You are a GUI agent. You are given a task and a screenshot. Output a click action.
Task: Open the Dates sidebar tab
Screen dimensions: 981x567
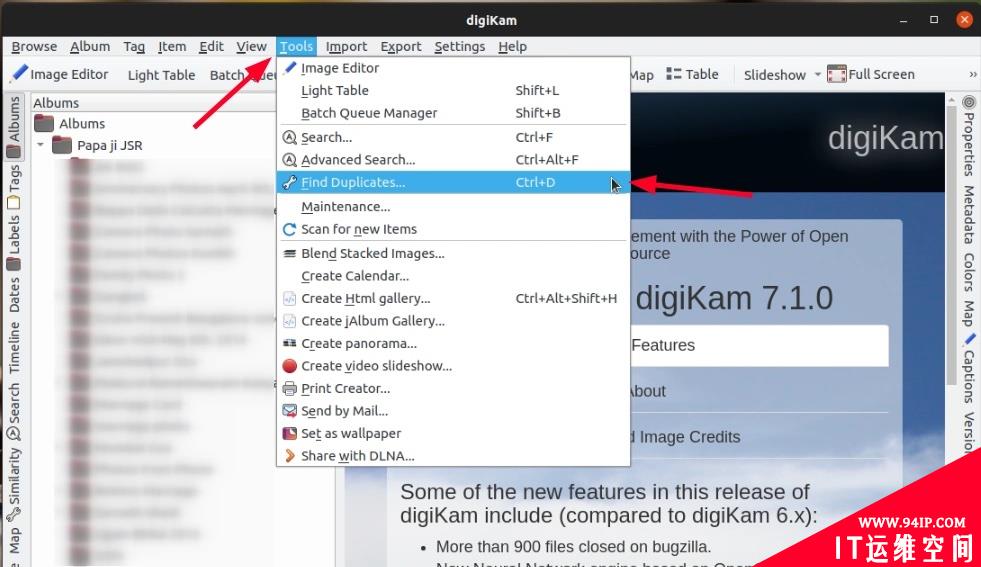click(14, 294)
